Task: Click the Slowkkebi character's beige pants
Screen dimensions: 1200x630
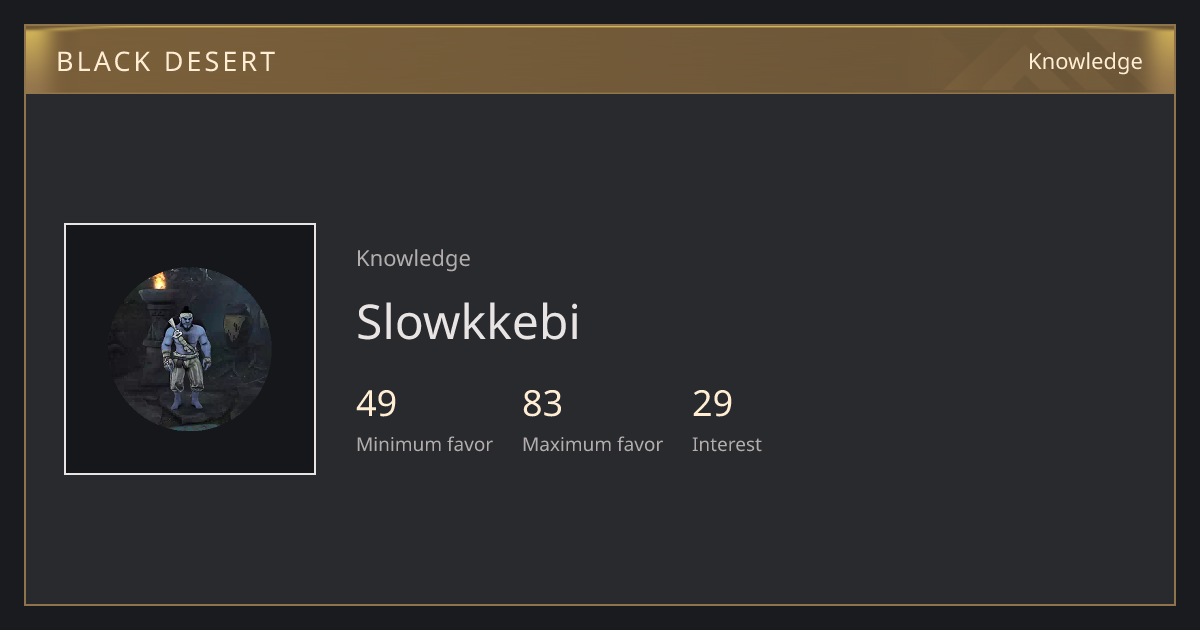Action: (x=187, y=375)
